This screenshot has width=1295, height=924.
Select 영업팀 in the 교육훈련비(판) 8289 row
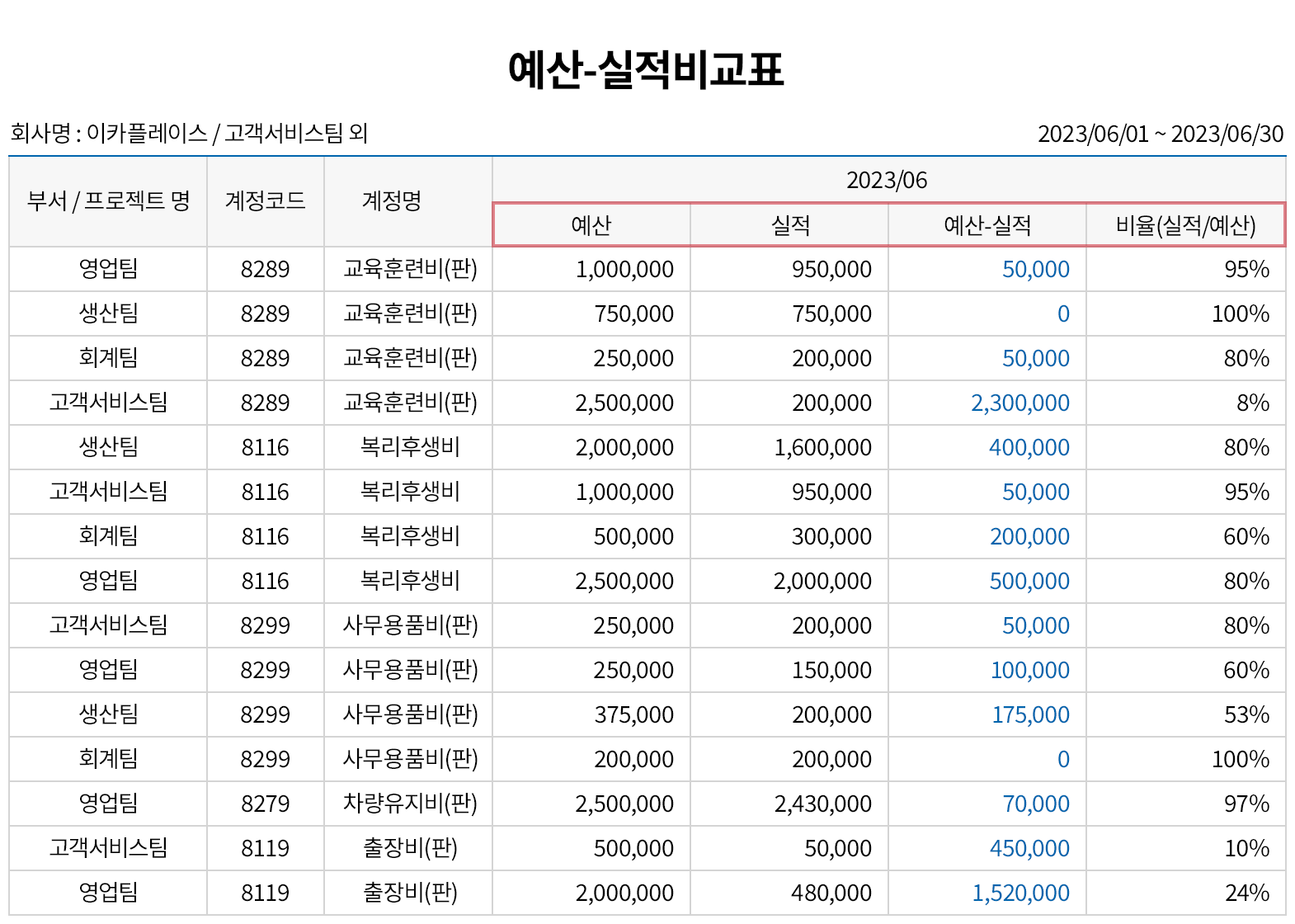click(x=108, y=269)
